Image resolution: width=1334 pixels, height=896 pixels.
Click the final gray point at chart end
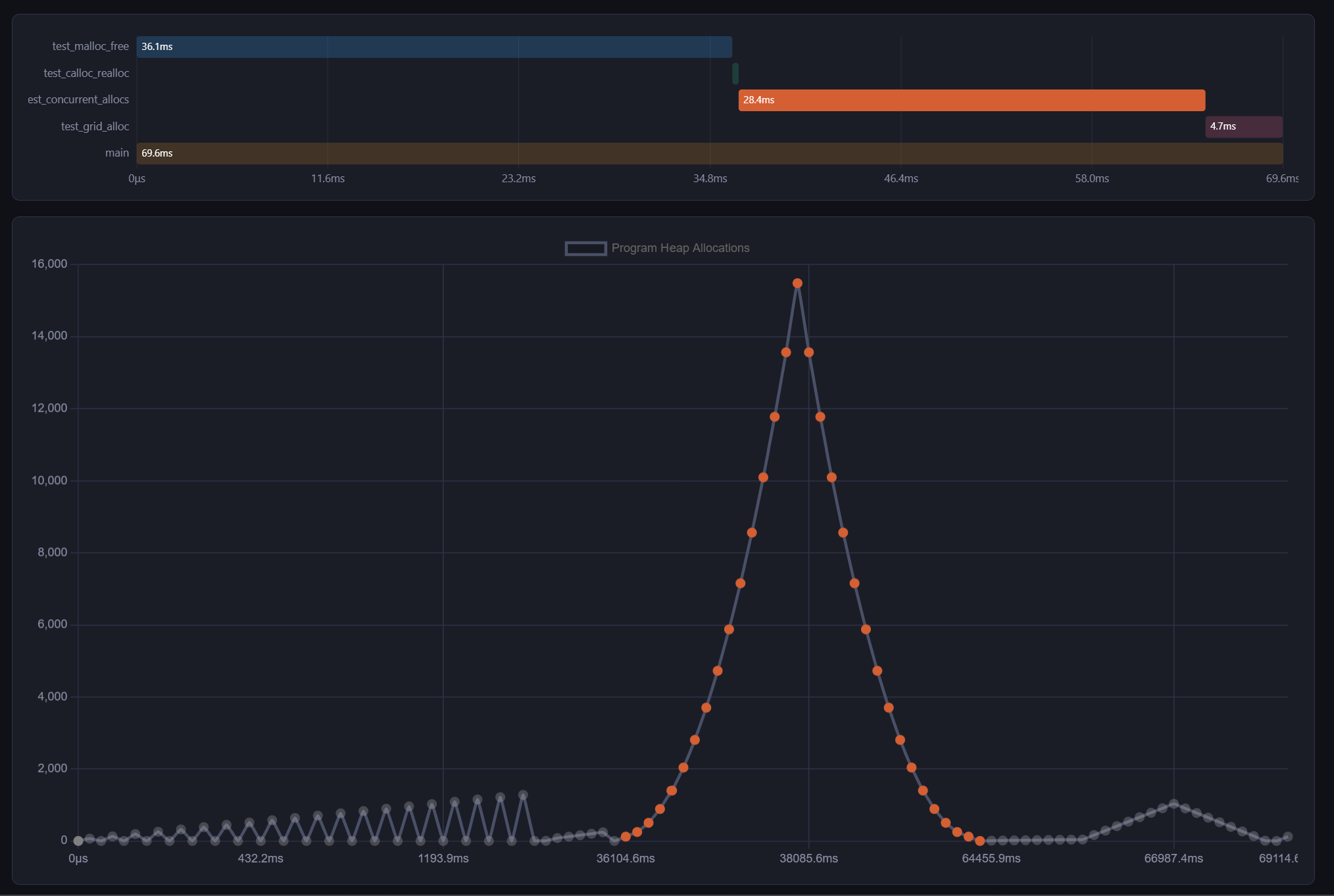coord(1287,837)
